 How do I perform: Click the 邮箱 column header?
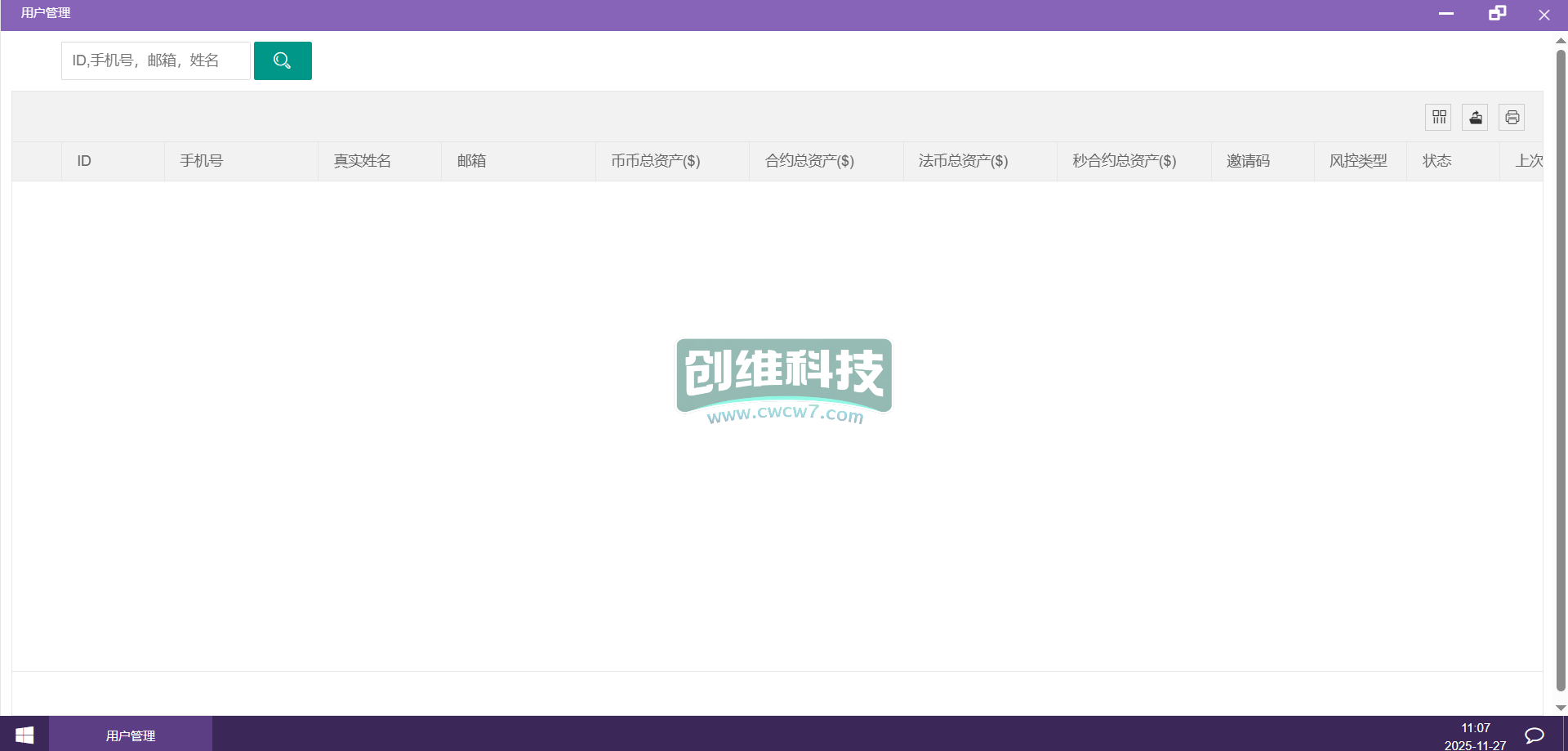point(472,161)
